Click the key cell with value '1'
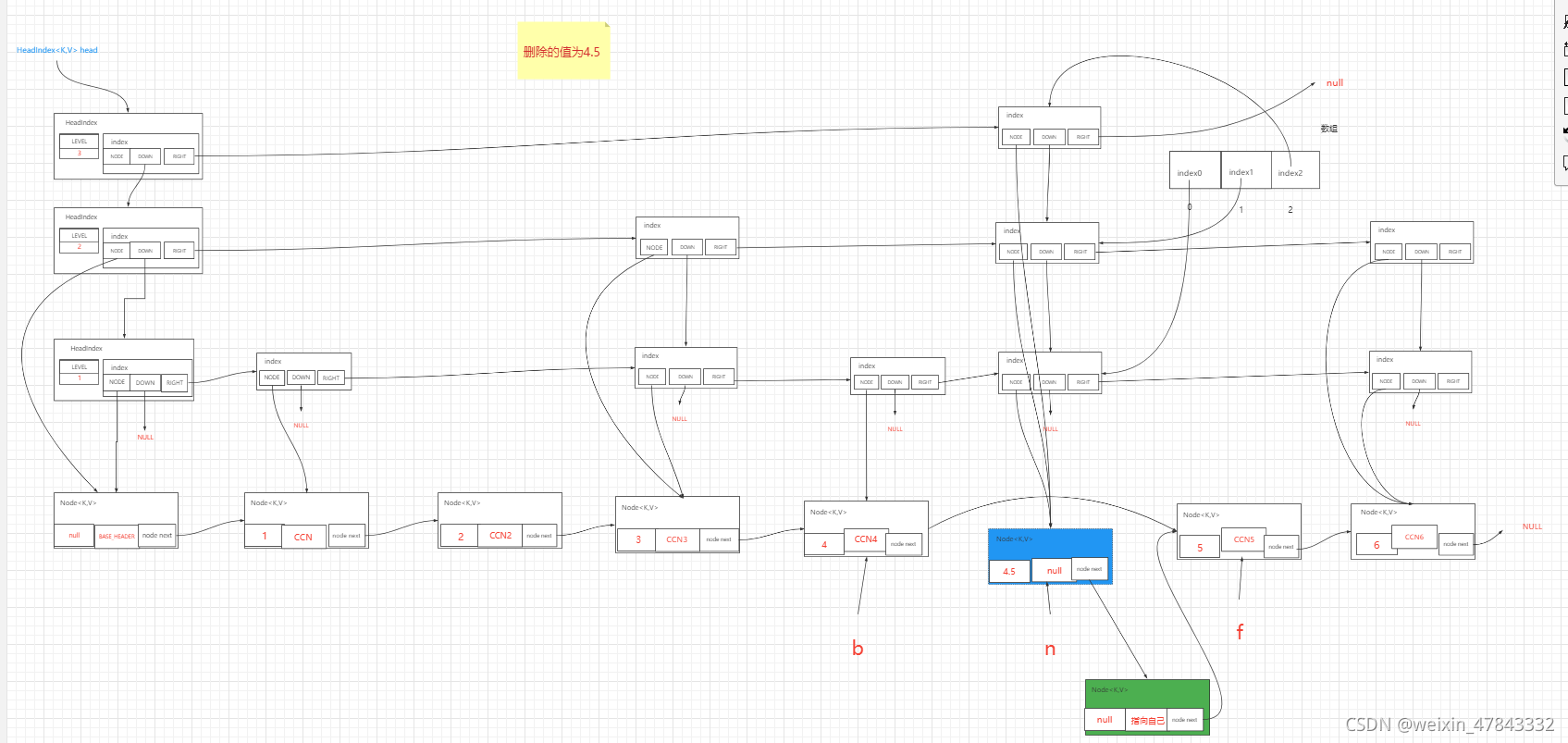 pyautogui.click(x=264, y=536)
